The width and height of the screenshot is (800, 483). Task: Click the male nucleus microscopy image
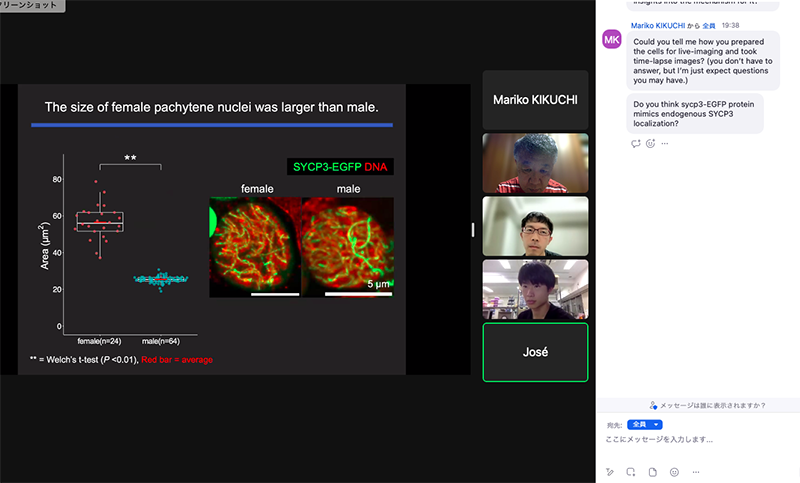coord(348,247)
